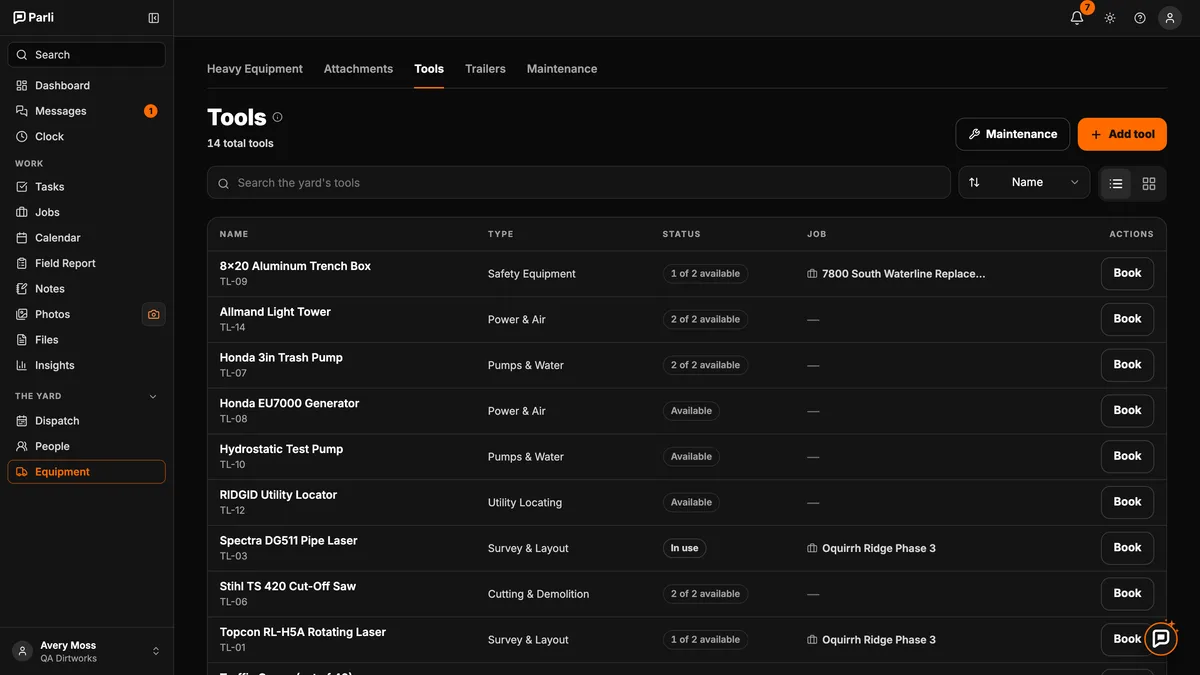Select Equipment in sidebar
1200x675 pixels.
coord(87,472)
